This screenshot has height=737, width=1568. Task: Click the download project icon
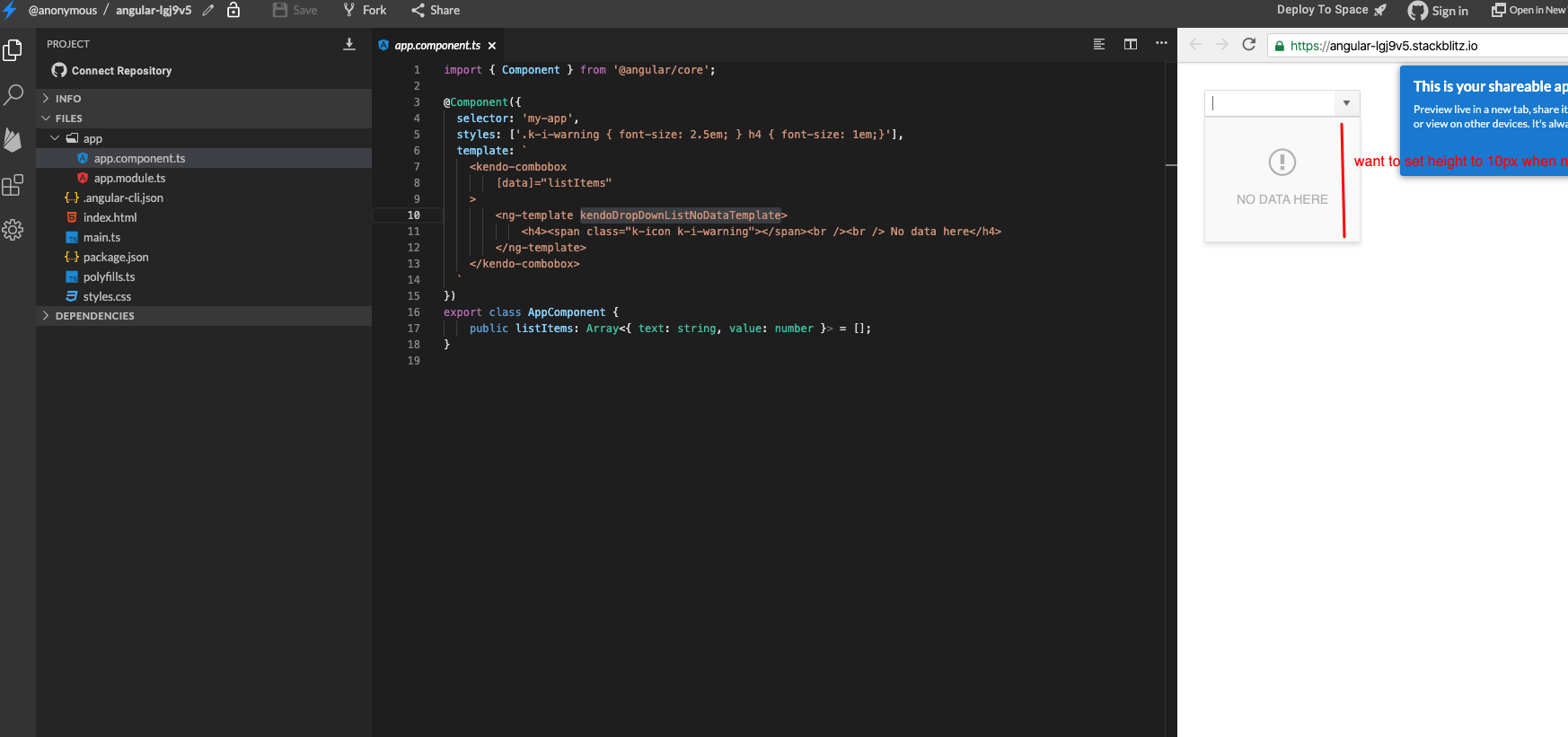tap(349, 44)
